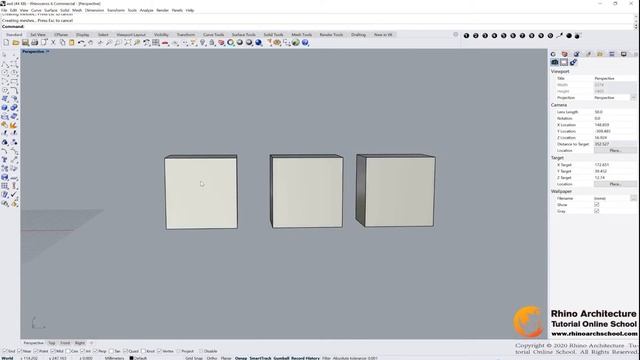The image size is (640, 360).
Task: Click the padlock Lock icon
Action: [212, 42]
